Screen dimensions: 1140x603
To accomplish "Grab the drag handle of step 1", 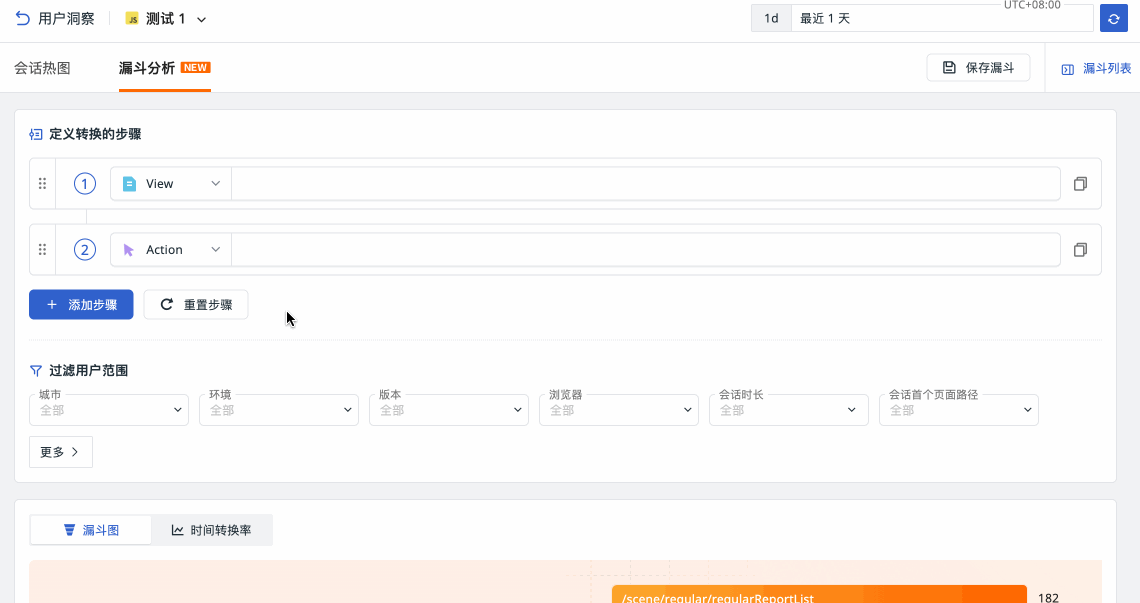I will pyautogui.click(x=42, y=184).
